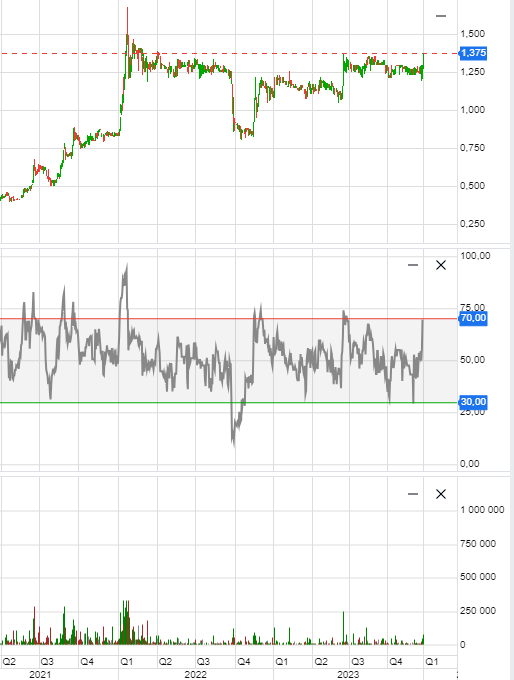The image size is (514, 680).
Task: Collapse the price chart panel with minus icon
Action: click(441, 16)
